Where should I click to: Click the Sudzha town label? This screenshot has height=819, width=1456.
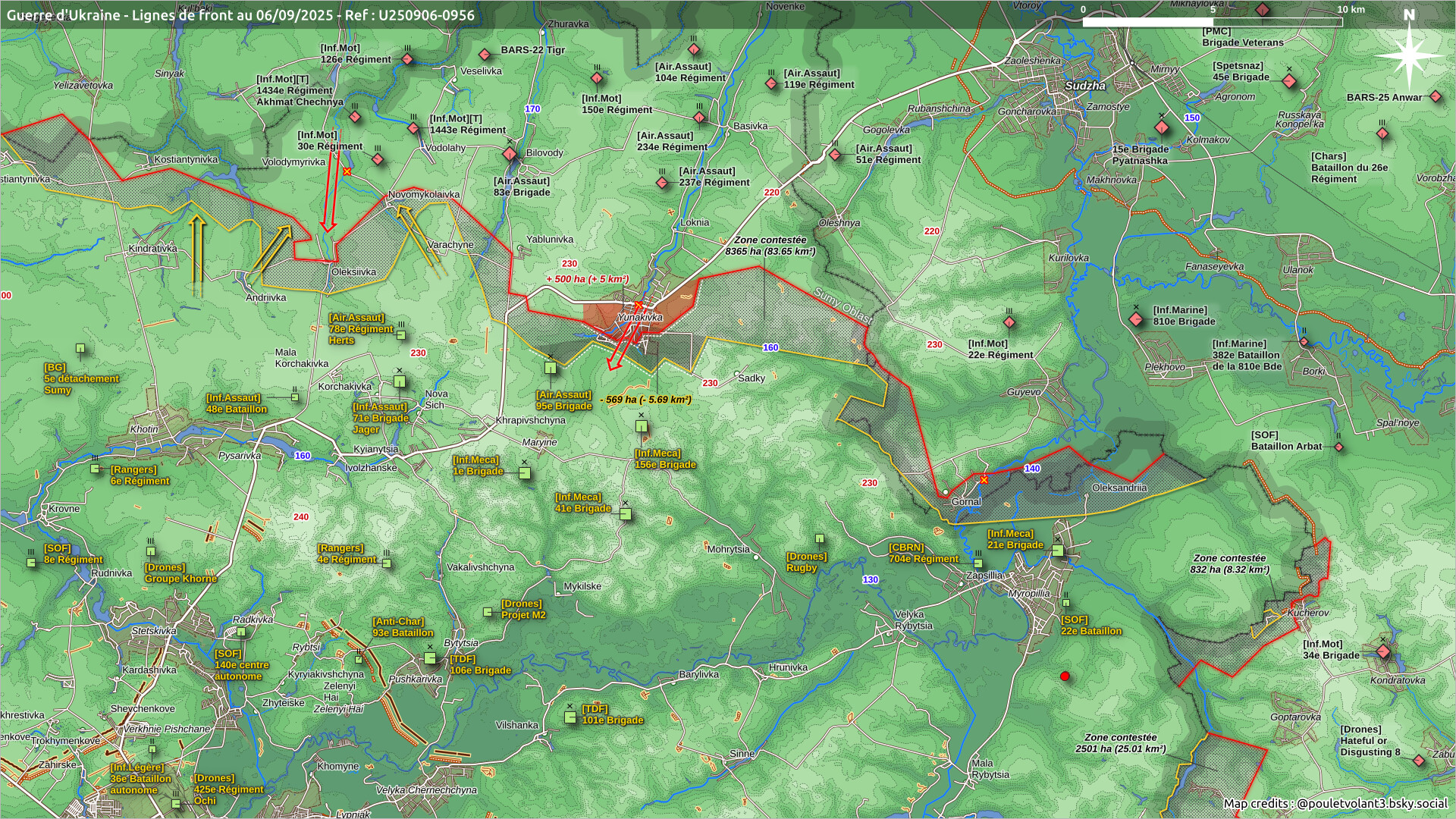point(1084,86)
